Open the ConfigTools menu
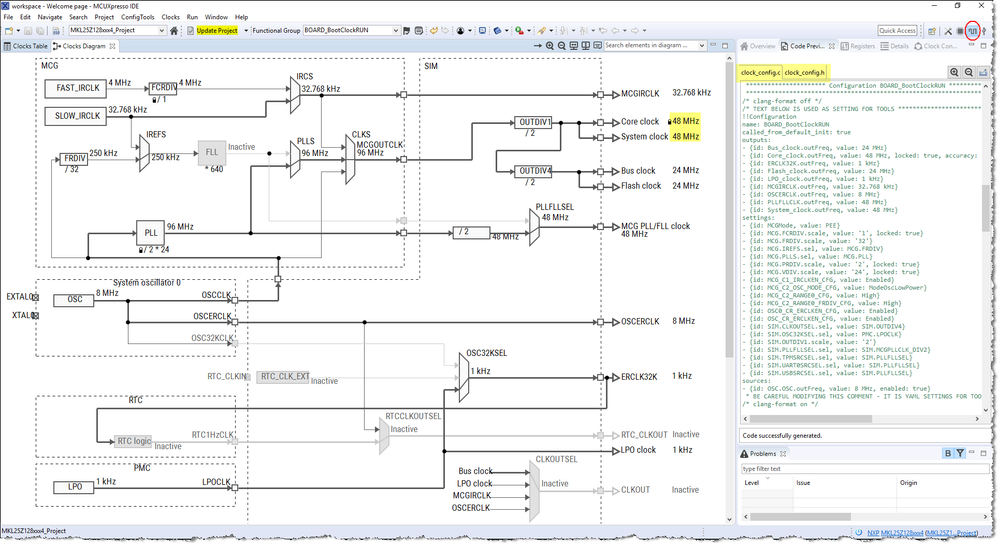The width and height of the screenshot is (998, 543). pyautogui.click(x=137, y=17)
